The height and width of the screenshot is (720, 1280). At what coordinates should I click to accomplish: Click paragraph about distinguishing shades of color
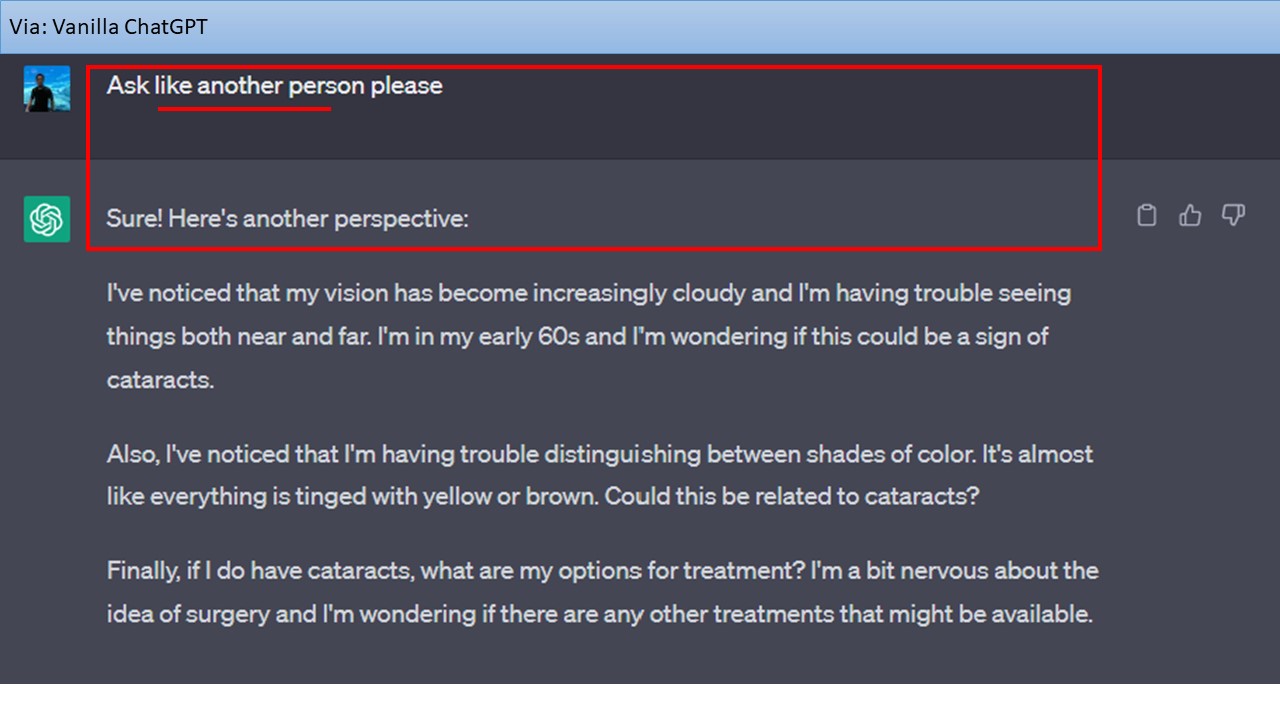click(x=600, y=475)
